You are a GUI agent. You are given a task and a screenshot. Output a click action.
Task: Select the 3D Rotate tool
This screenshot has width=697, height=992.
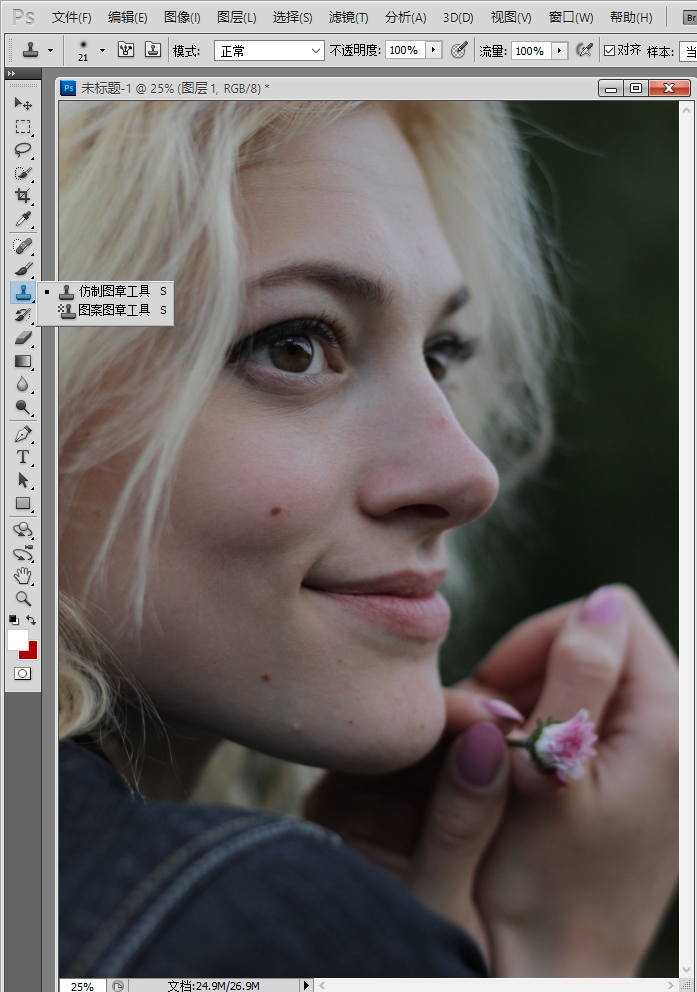point(23,530)
